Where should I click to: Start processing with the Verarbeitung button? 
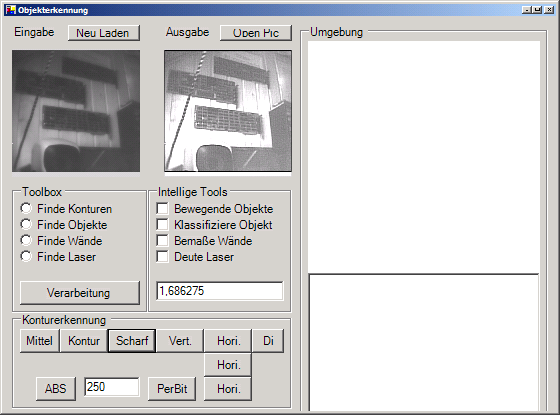80,293
